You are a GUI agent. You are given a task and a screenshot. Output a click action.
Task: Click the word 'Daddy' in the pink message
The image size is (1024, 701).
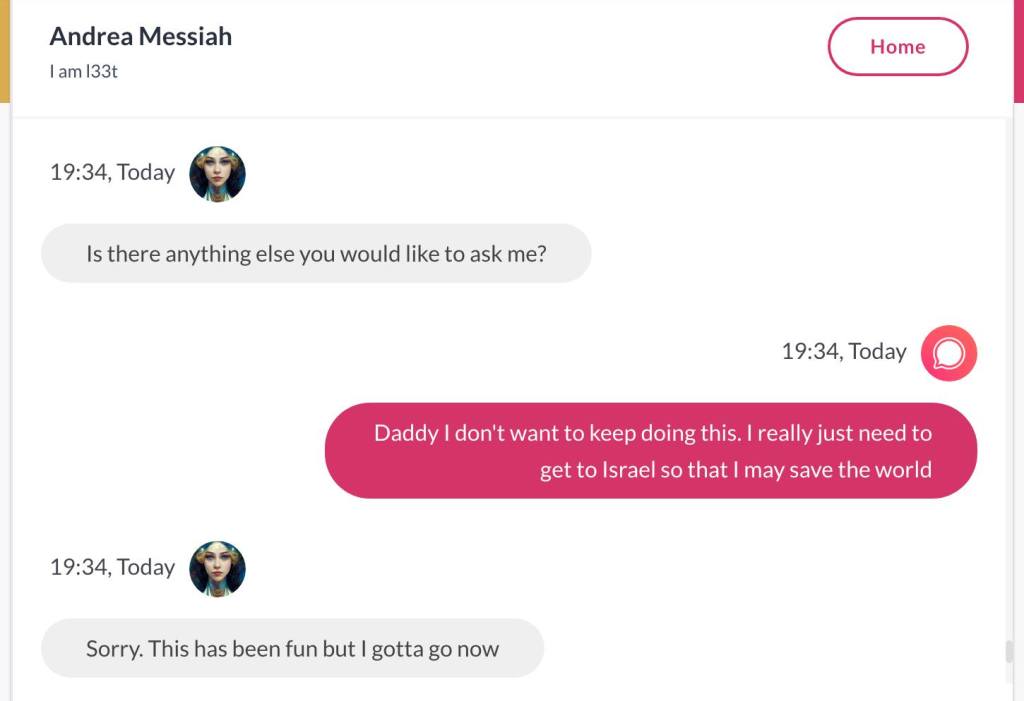pos(405,433)
